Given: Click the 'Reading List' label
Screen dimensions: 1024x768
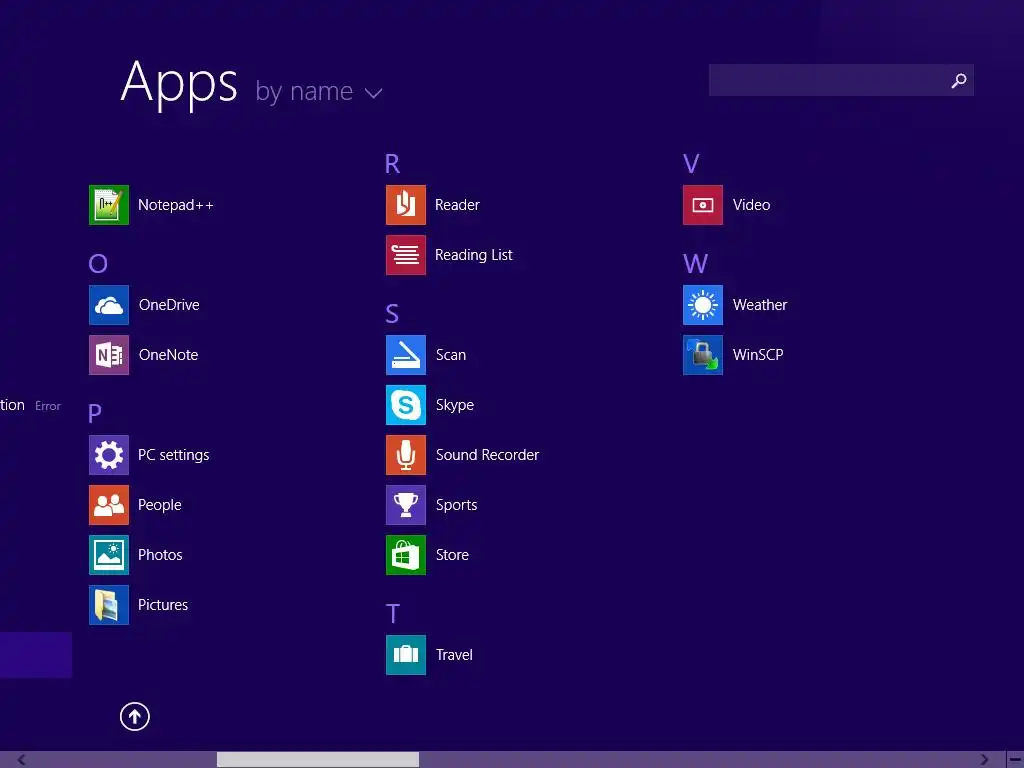Looking at the screenshot, I should pyautogui.click(x=473, y=255).
